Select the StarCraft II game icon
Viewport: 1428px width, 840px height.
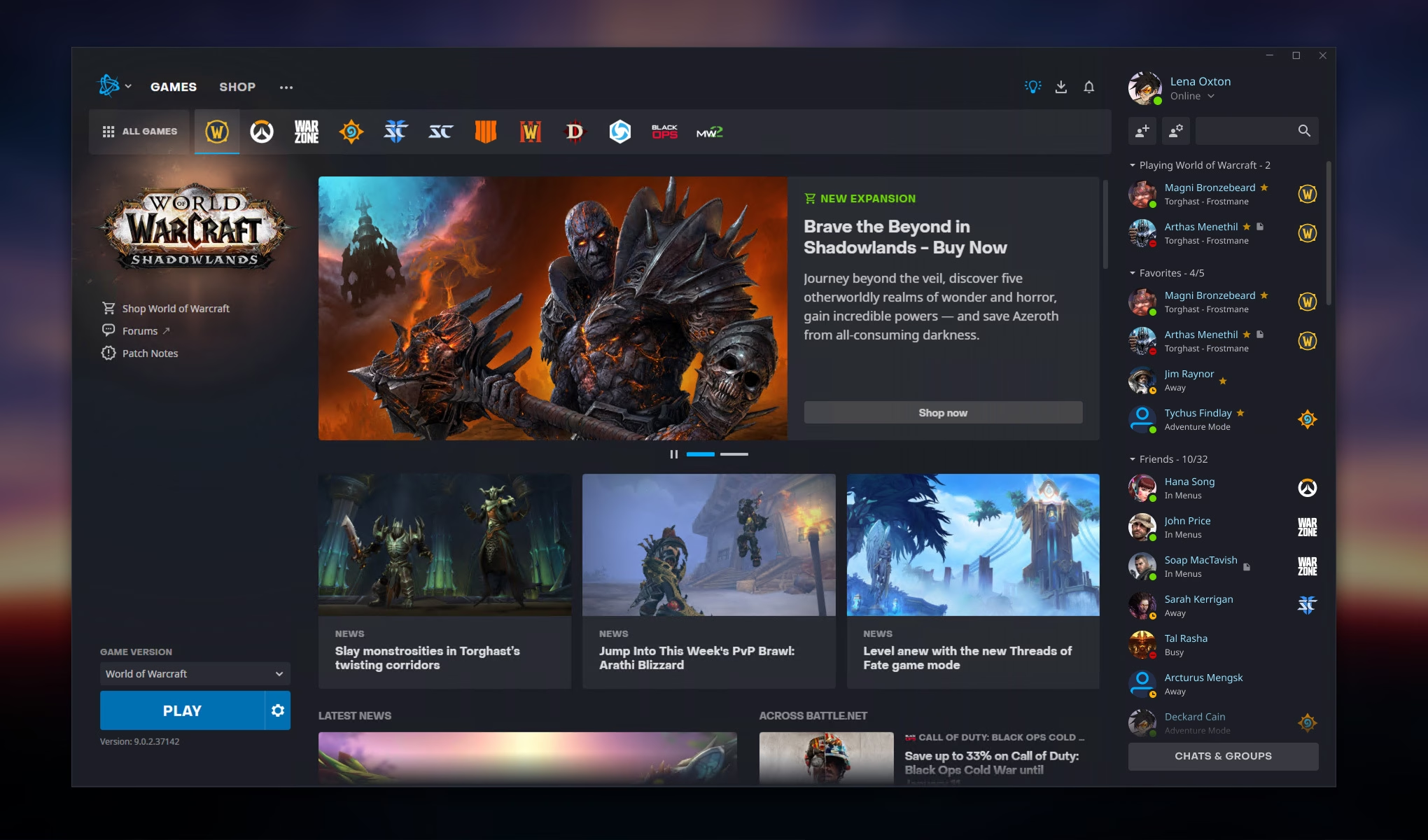coord(395,131)
